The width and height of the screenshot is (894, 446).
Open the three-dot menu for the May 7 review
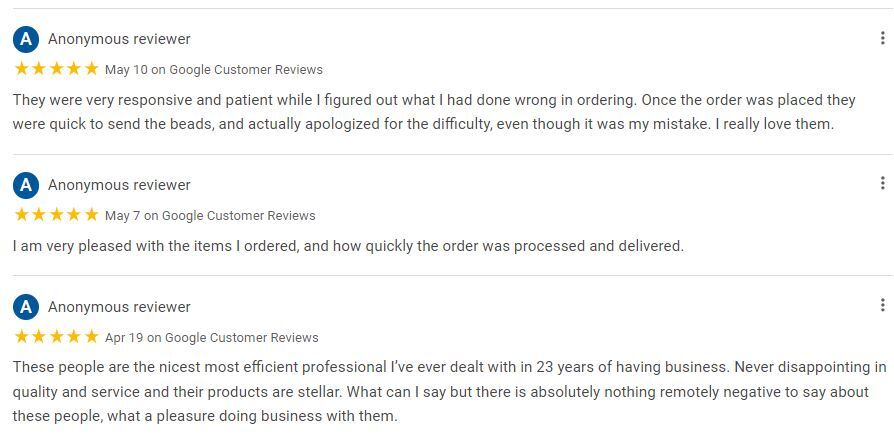click(882, 183)
